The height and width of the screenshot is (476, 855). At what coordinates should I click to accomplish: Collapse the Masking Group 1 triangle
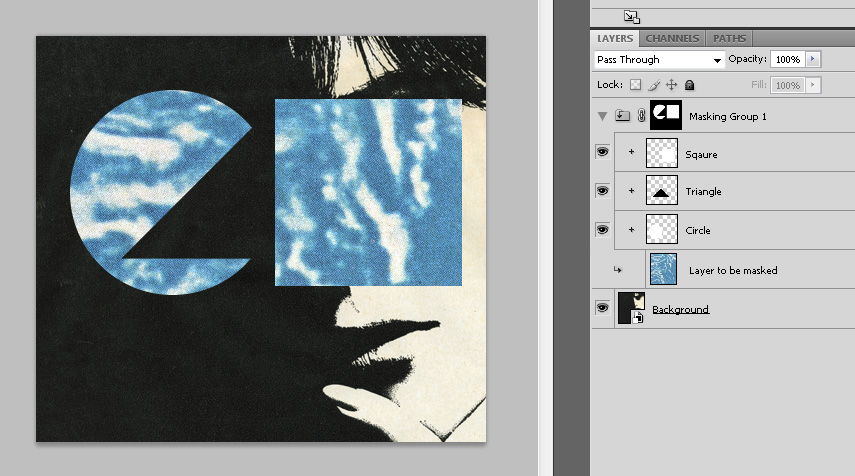tap(602, 116)
